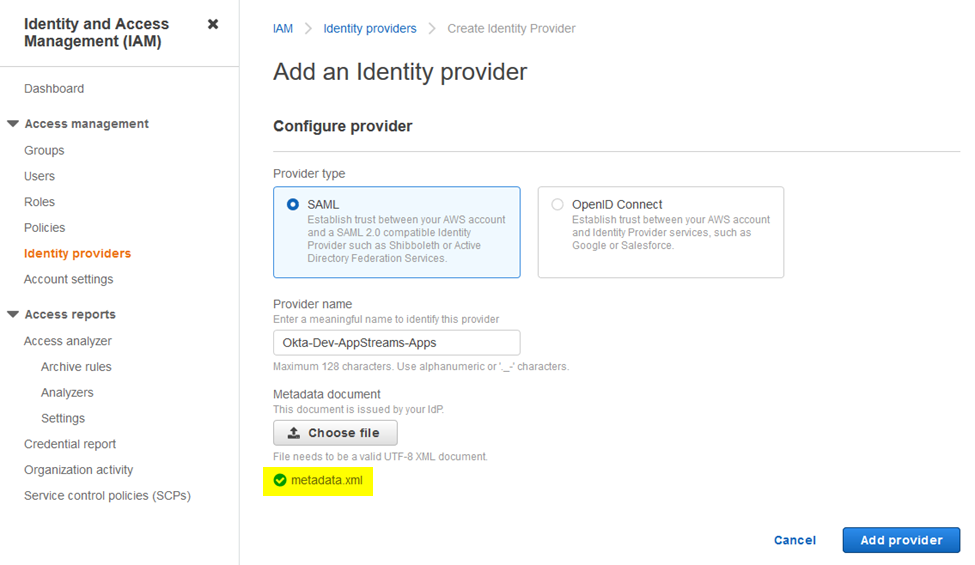Open Roles in the sidebar

pyautogui.click(x=39, y=202)
